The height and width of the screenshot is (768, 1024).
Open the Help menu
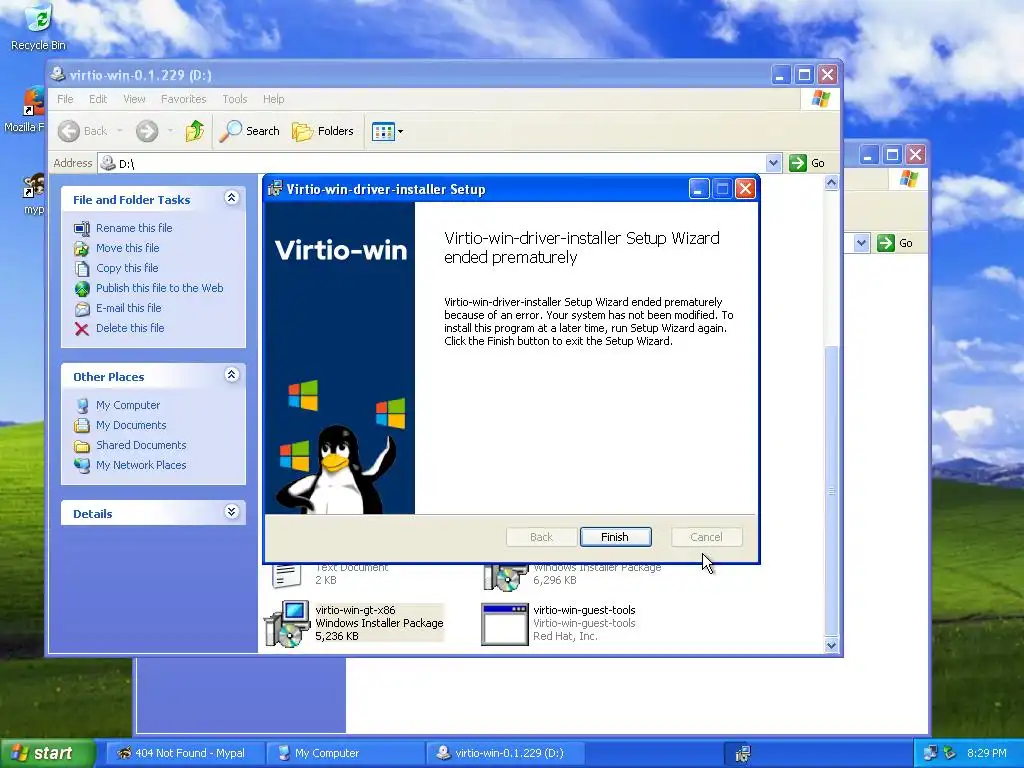pyautogui.click(x=274, y=99)
